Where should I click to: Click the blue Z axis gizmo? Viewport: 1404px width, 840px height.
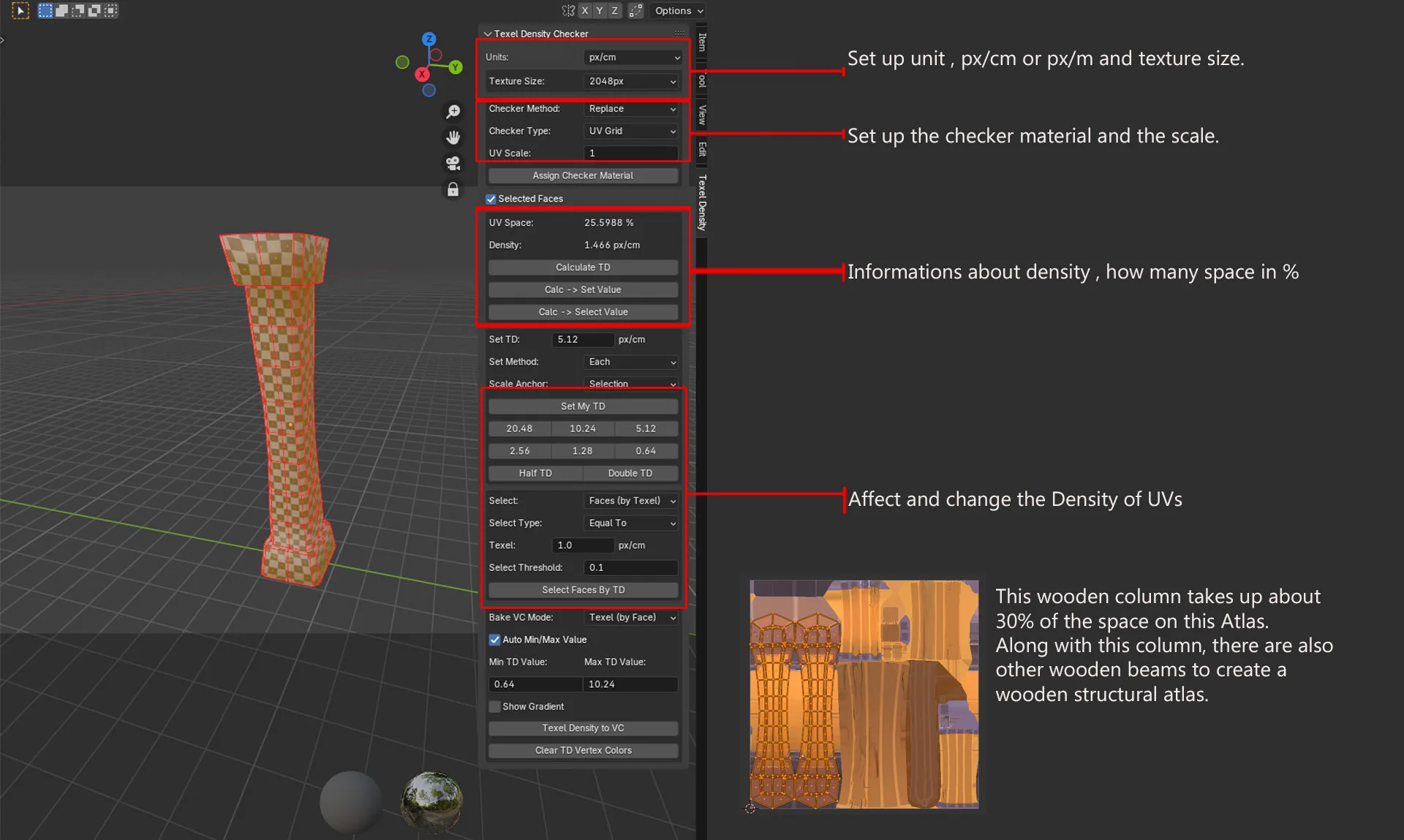tap(429, 39)
